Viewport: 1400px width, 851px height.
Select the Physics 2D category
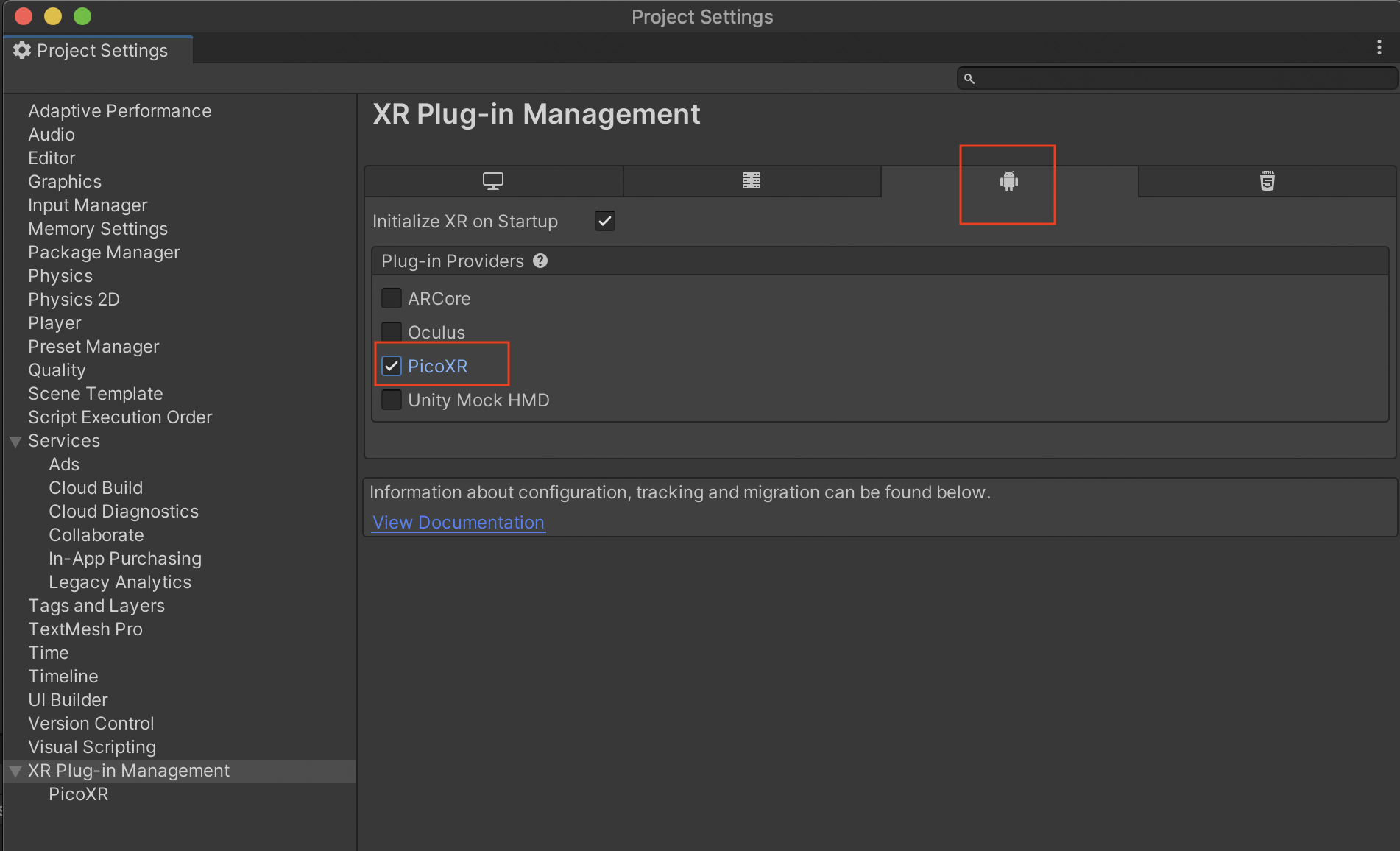[x=74, y=300]
